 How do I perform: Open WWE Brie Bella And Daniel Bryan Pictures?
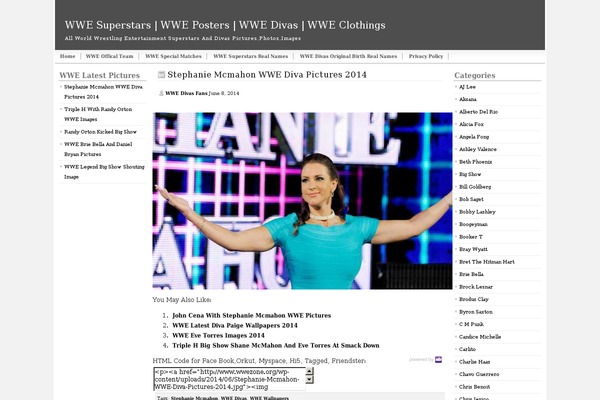98,149
